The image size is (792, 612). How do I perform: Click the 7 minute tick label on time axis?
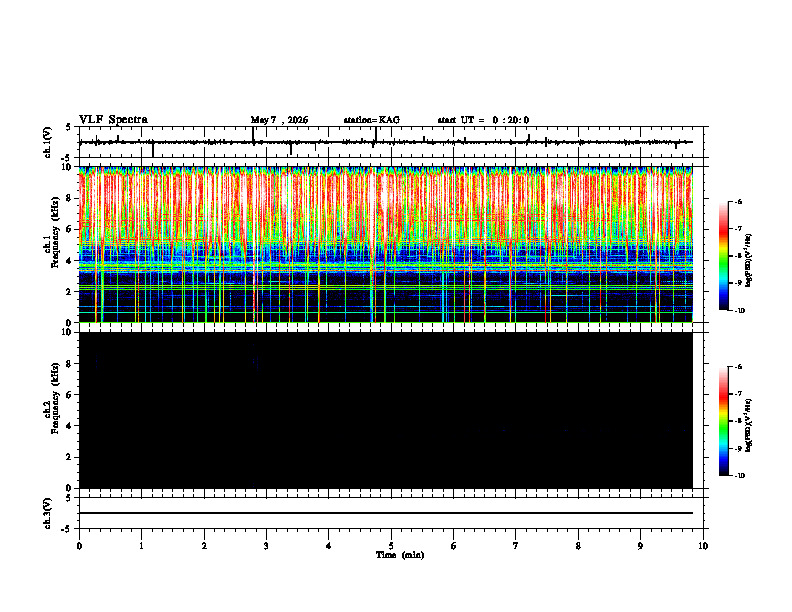[x=516, y=546]
